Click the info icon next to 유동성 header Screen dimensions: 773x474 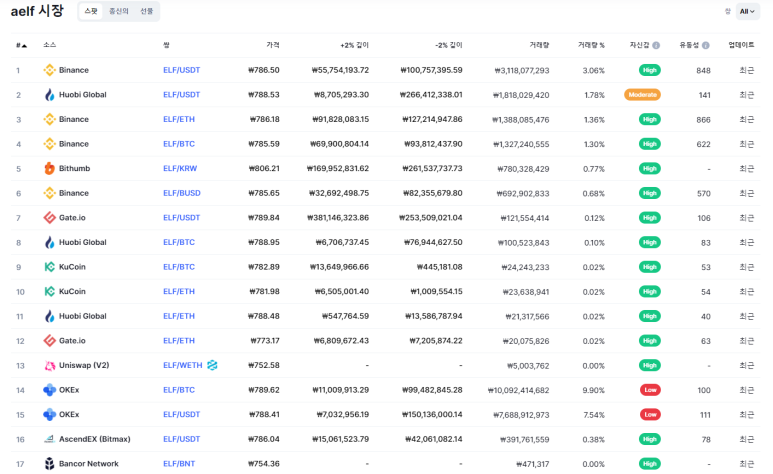tap(706, 45)
